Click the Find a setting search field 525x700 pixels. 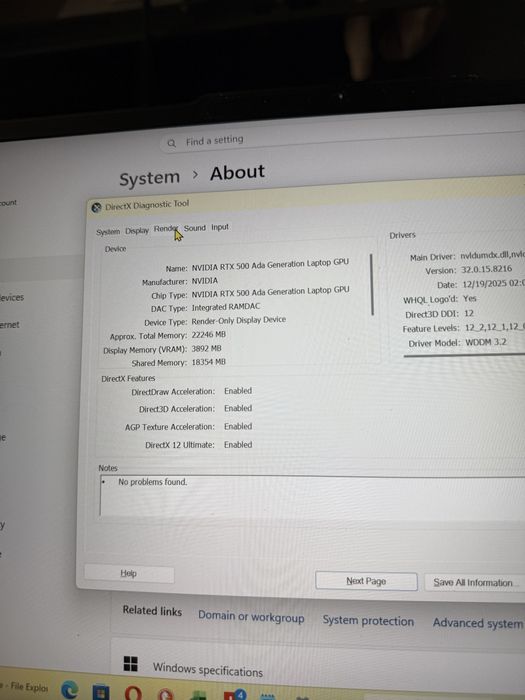click(342, 138)
